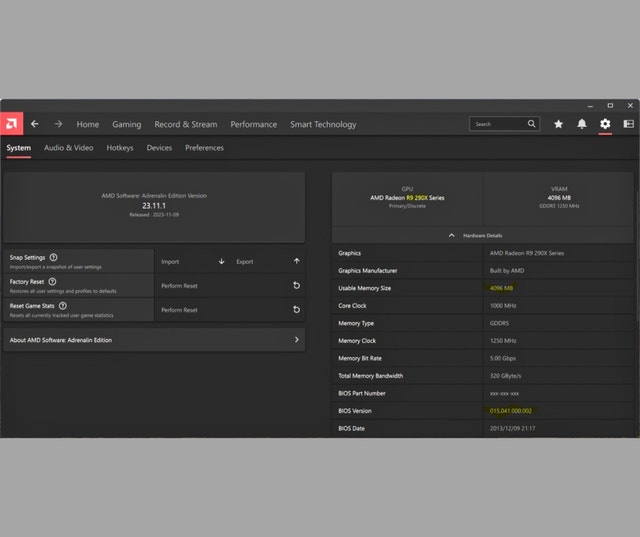Open Record & Stream menu
640x537 pixels.
point(186,124)
